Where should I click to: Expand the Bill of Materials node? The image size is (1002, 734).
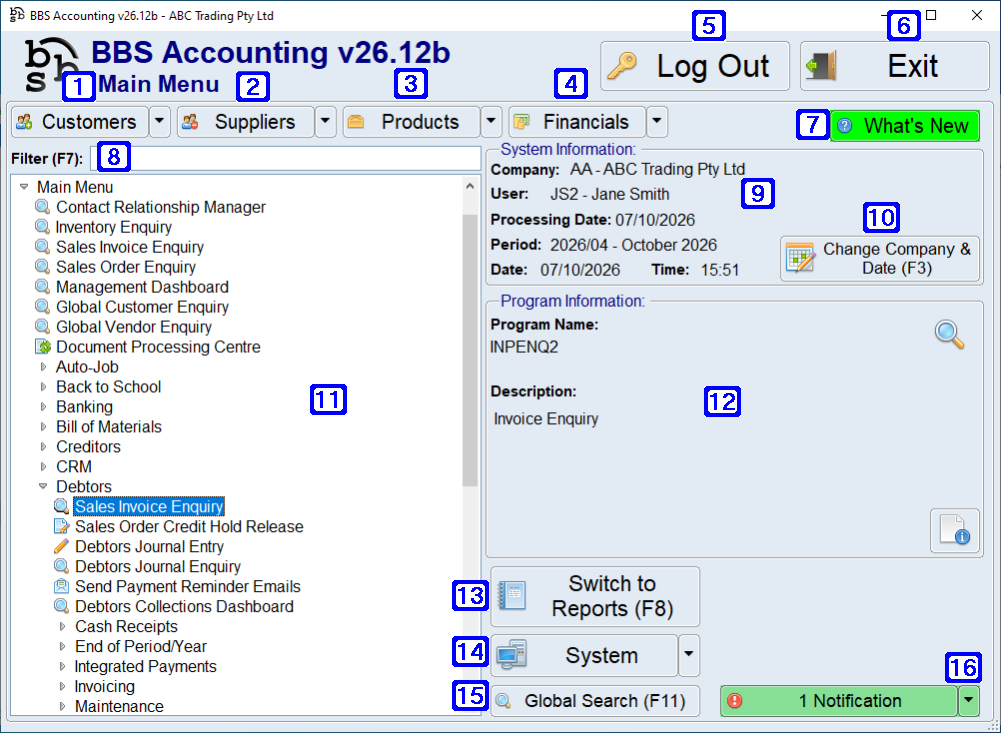click(43, 427)
